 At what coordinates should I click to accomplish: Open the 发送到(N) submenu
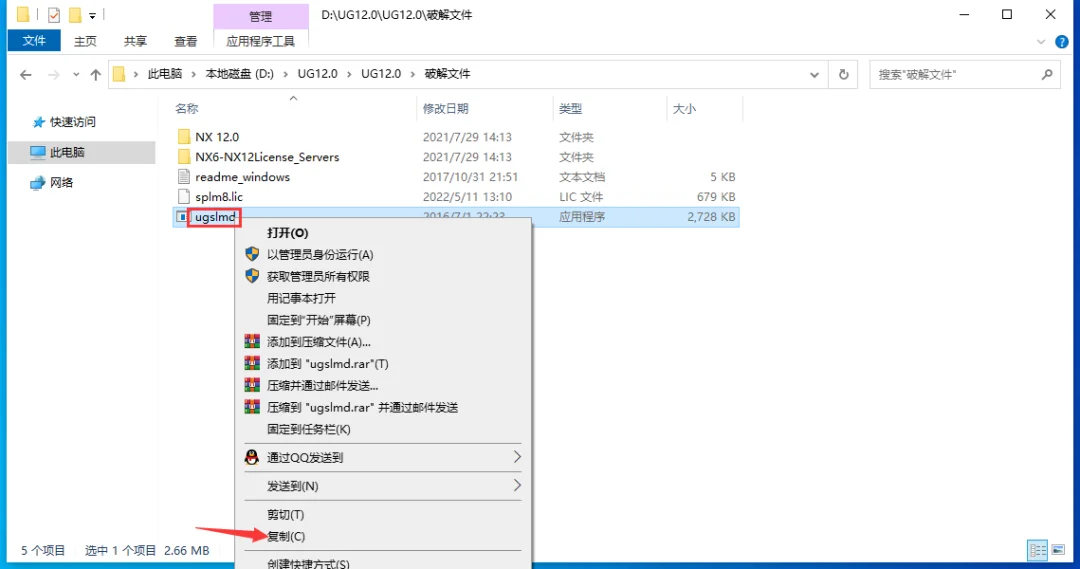click(x=383, y=486)
